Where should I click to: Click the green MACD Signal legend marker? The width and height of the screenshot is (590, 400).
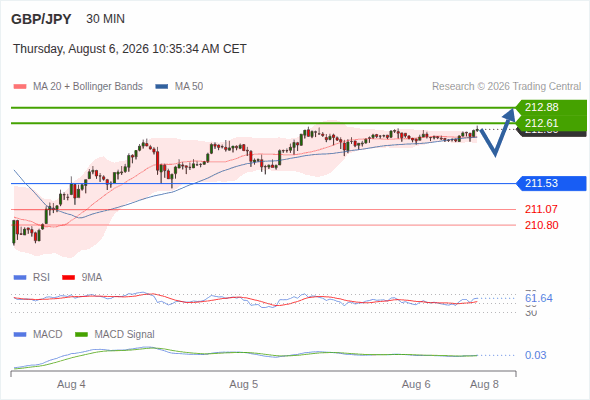tap(81, 335)
